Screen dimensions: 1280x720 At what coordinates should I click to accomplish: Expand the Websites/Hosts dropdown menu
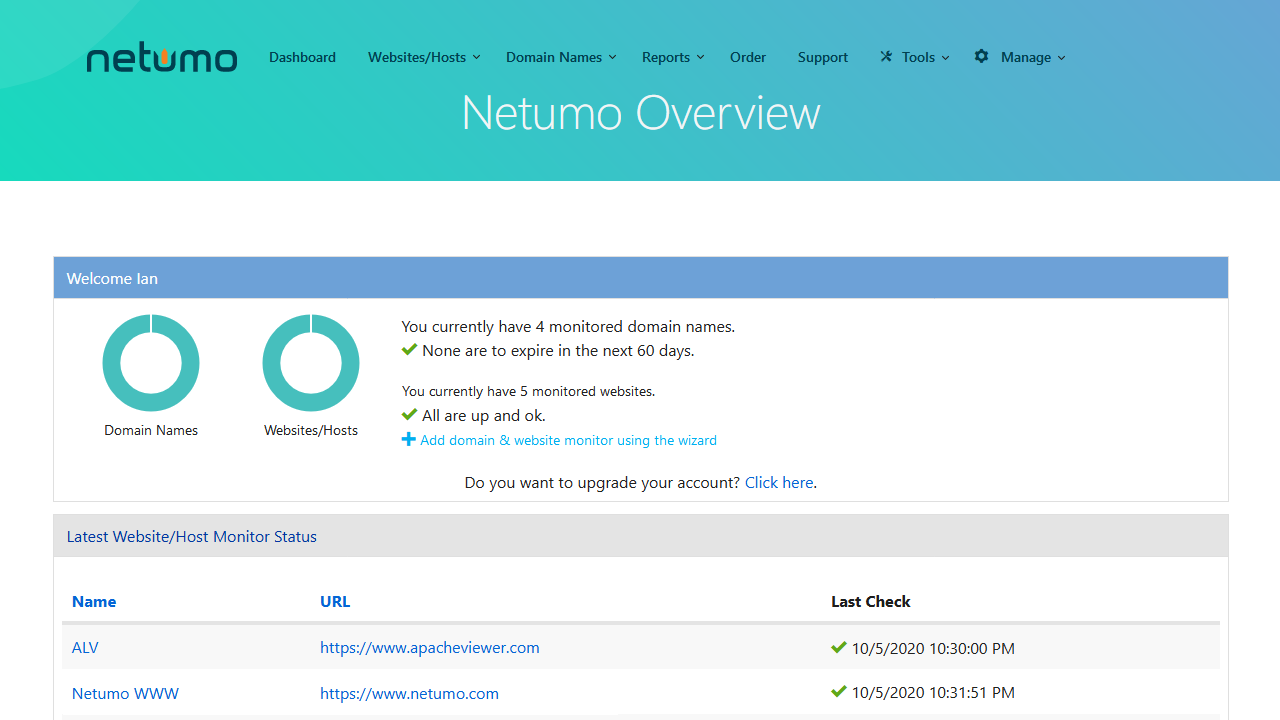[x=424, y=57]
